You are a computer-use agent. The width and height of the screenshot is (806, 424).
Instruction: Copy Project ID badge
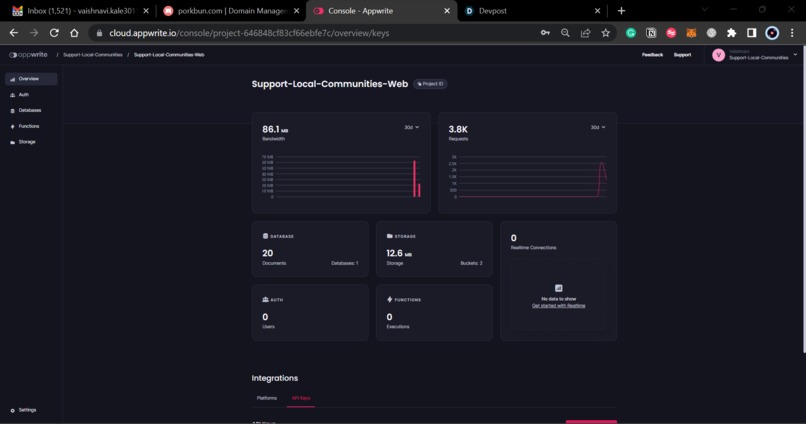pyautogui.click(x=430, y=84)
